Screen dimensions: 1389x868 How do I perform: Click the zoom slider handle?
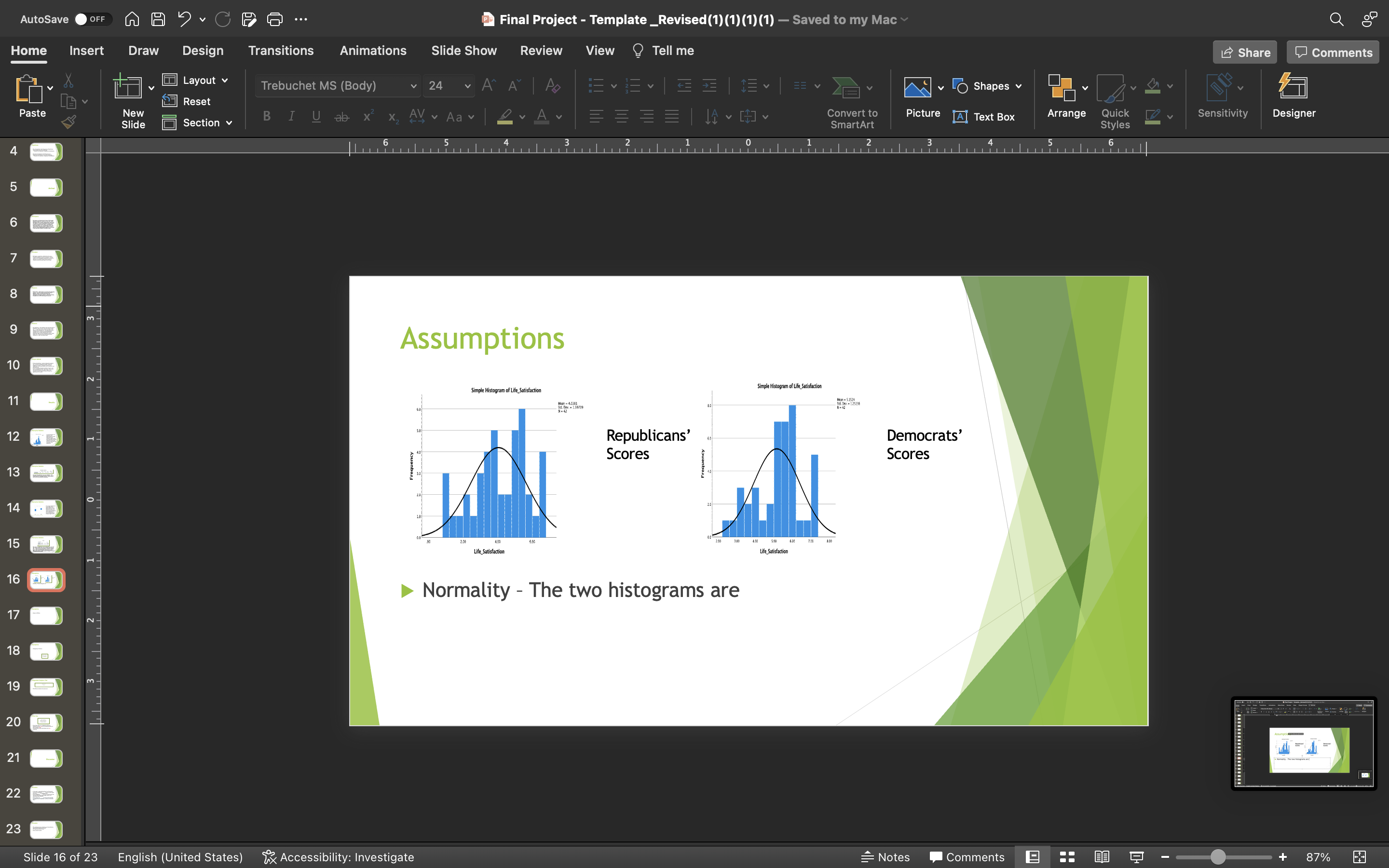click(1217, 857)
